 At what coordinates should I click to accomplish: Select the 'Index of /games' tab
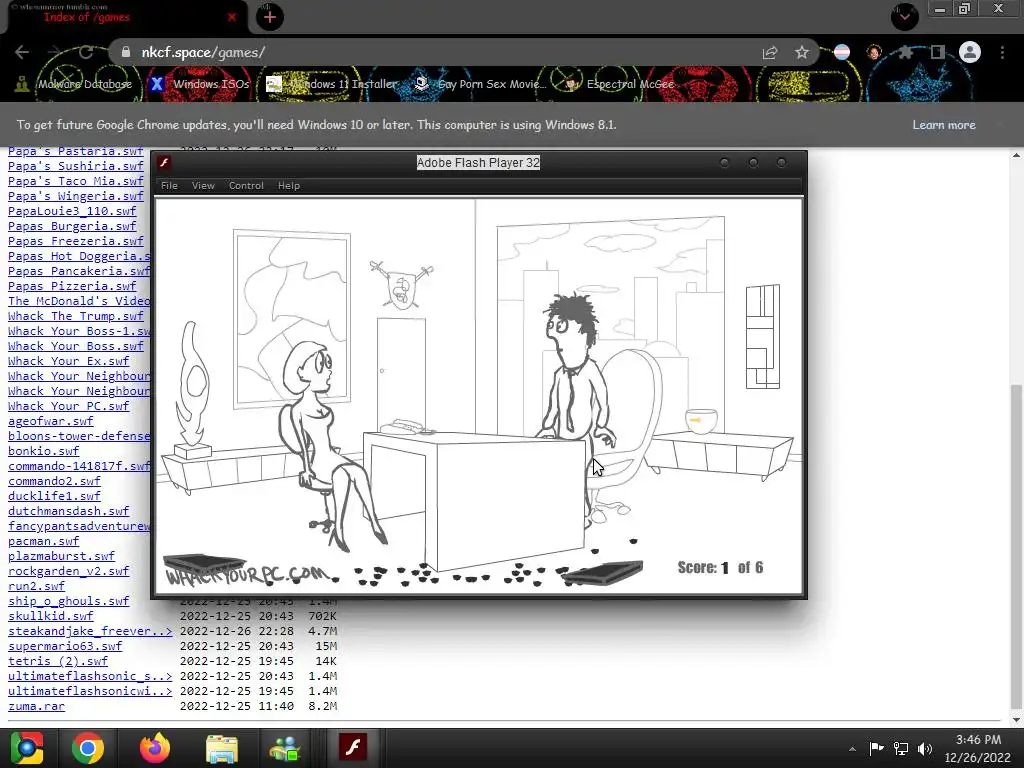click(124, 17)
